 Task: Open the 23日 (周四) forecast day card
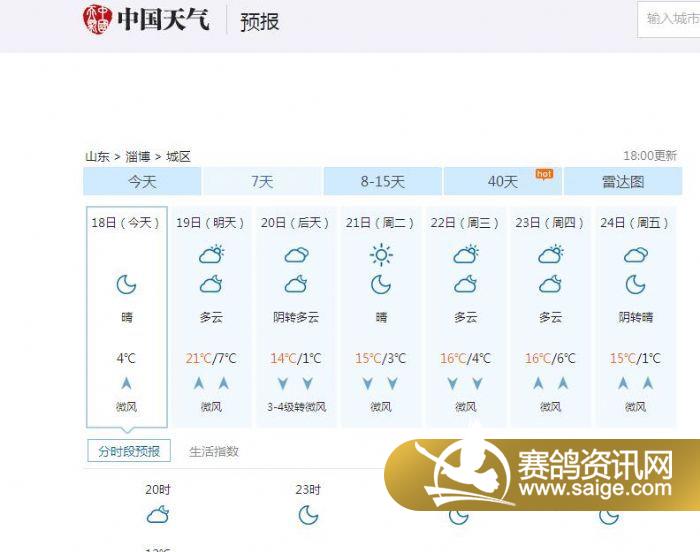(x=550, y=315)
